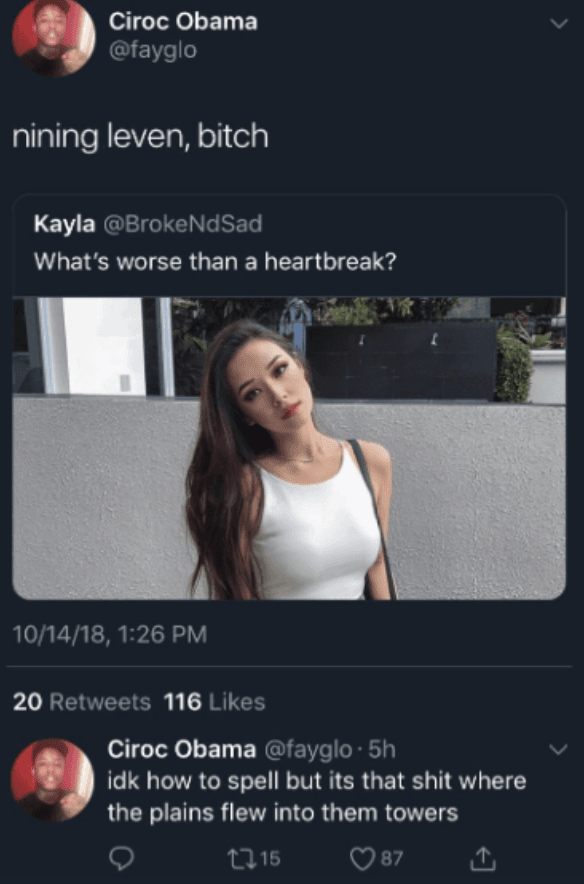Open the @fayglo handle in the reply
The width and height of the screenshot is (584, 884).
point(308,749)
